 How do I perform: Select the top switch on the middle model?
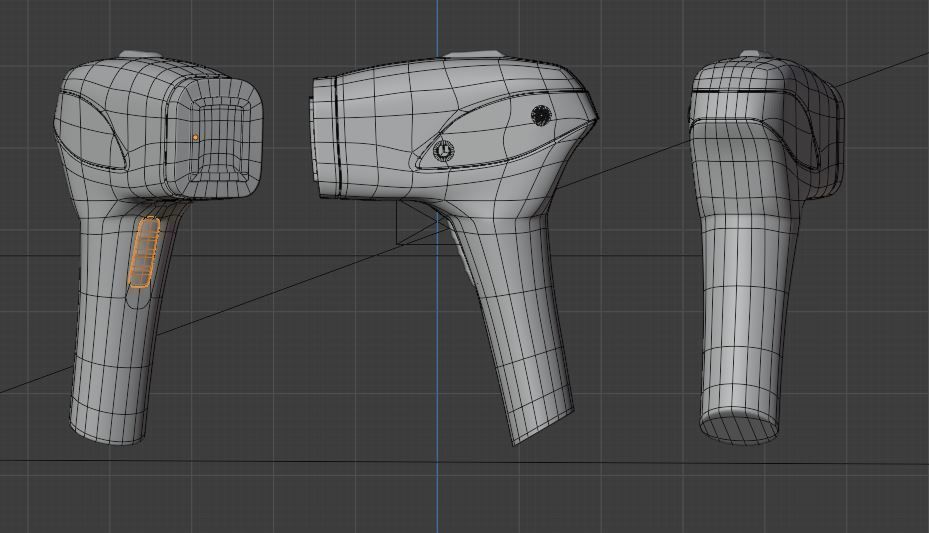[473, 55]
